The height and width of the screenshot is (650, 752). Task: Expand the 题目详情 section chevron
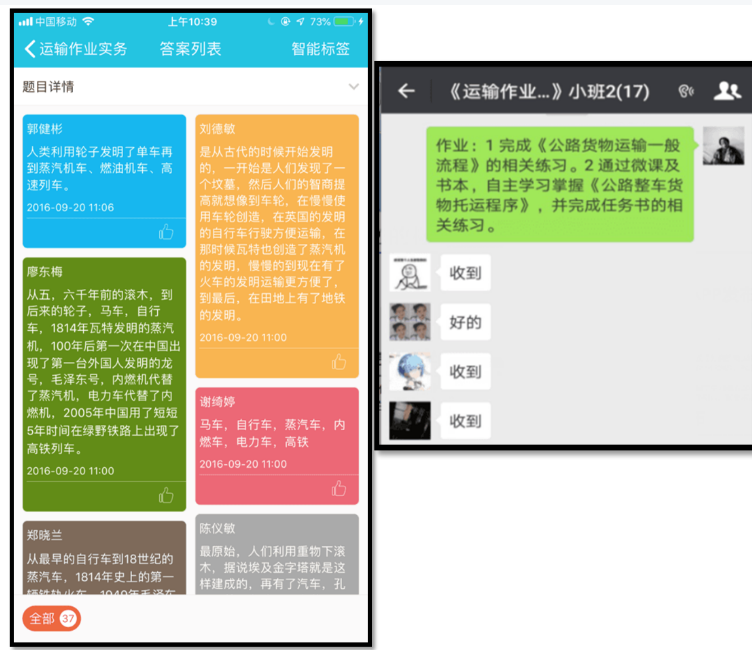click(x=353, y=87)
